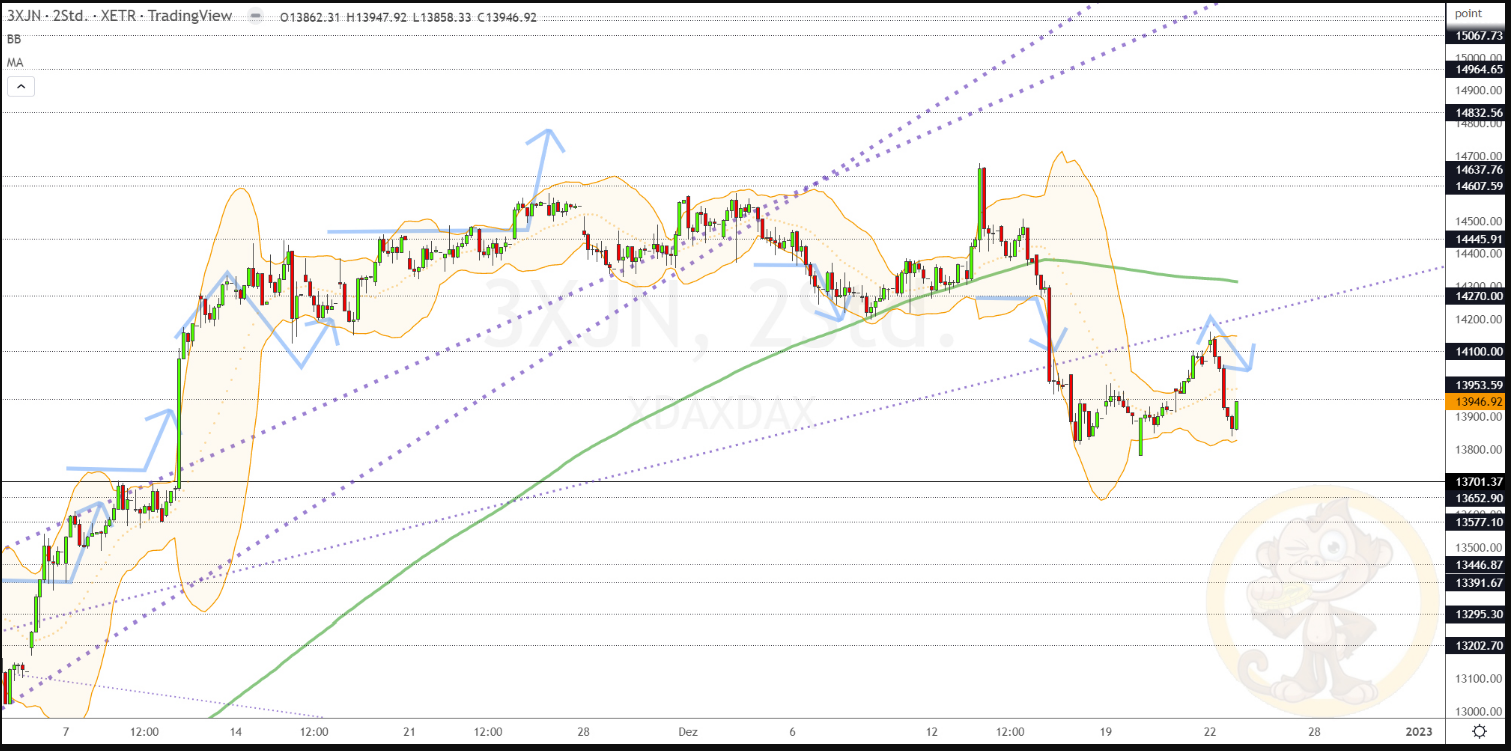Select the MA indicator label

click(15, 62)
